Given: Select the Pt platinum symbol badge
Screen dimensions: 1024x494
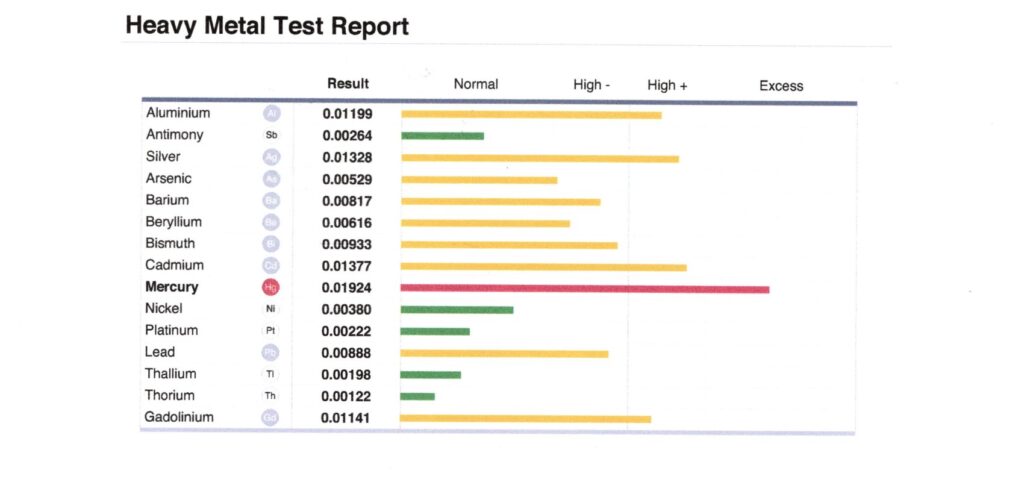Looking at the screenshot, I should (271, 330).
